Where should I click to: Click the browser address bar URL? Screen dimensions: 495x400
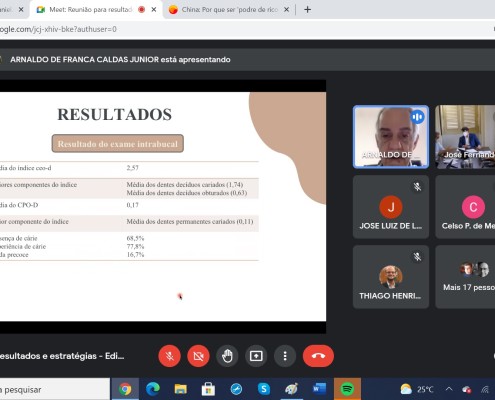[x=58, y=29]
